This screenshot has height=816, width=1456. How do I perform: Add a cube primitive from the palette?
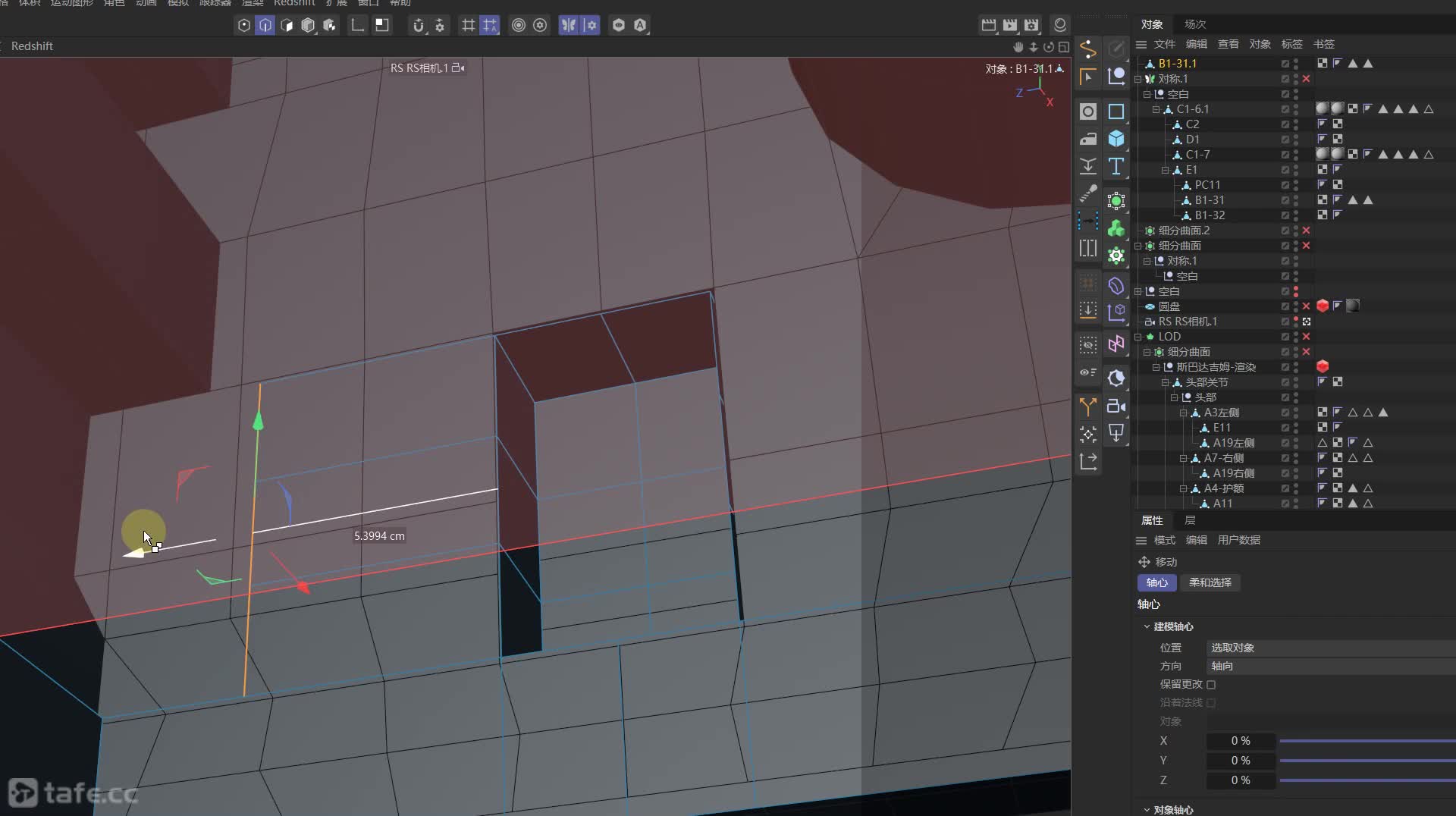1116,139
